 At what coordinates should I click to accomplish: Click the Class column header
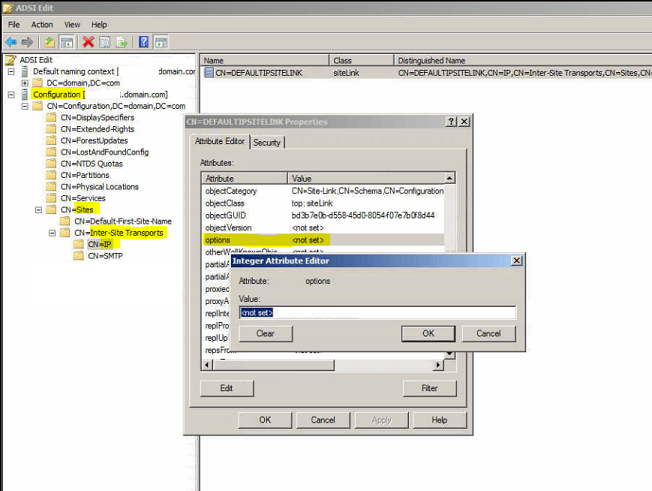[361, 61]
